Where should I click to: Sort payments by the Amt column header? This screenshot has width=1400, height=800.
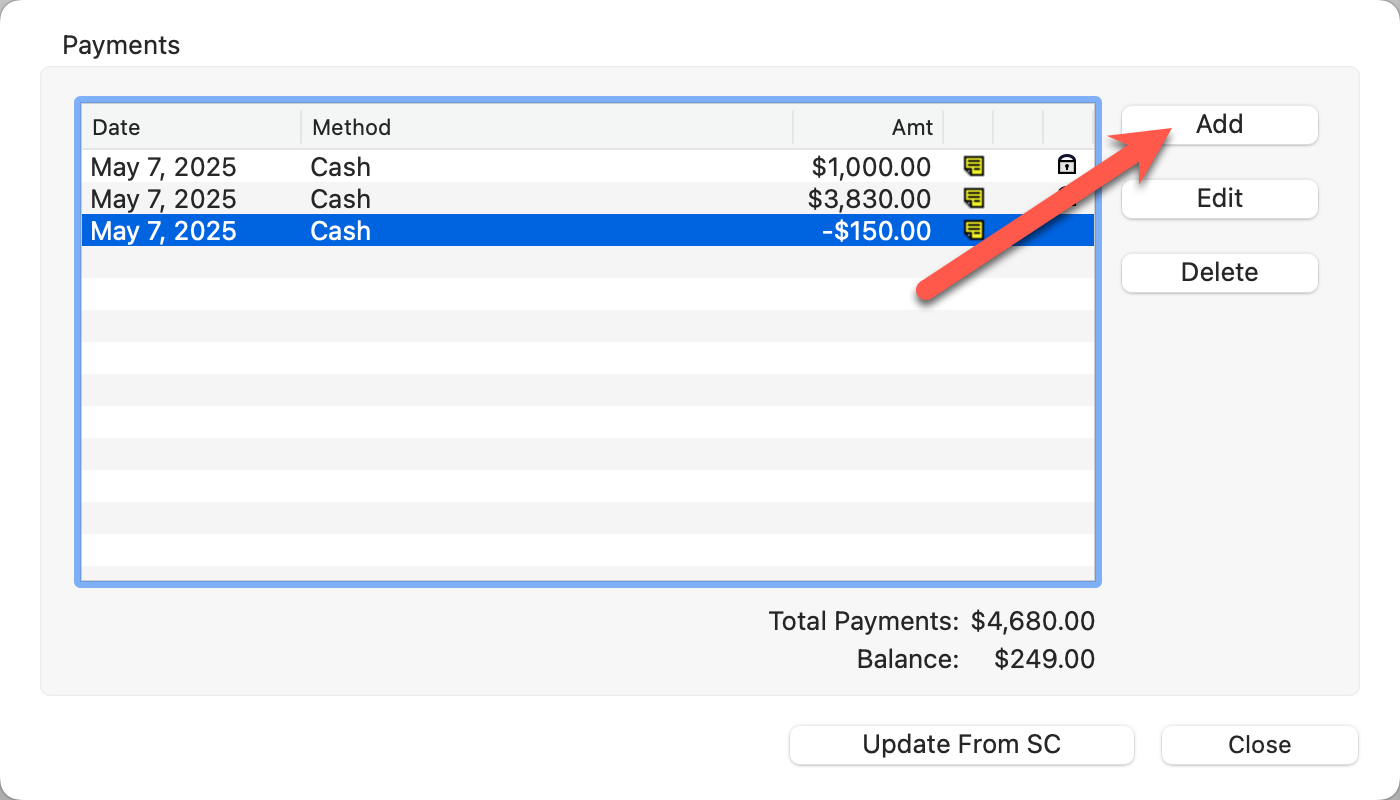tap(868, 128)
